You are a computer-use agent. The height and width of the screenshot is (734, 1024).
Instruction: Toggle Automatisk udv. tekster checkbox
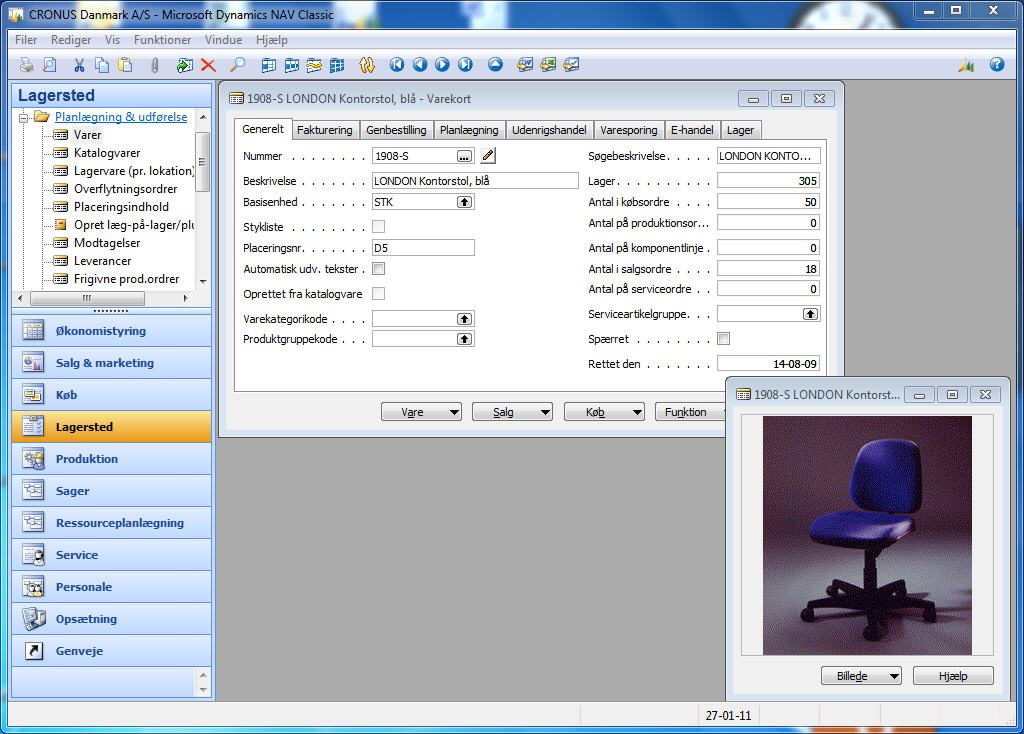(378, 268)
